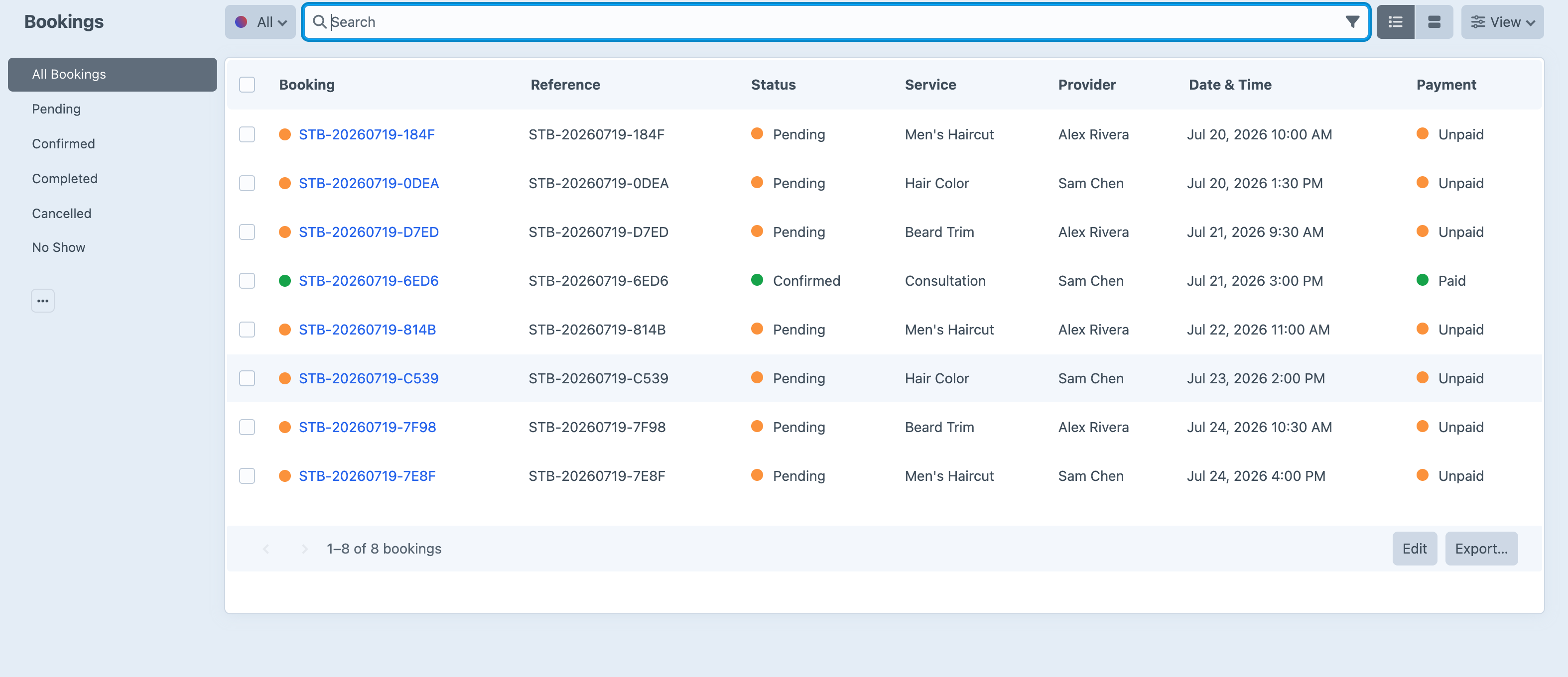Click Alex Rivera in the 7F98 row

point(1093,427)
